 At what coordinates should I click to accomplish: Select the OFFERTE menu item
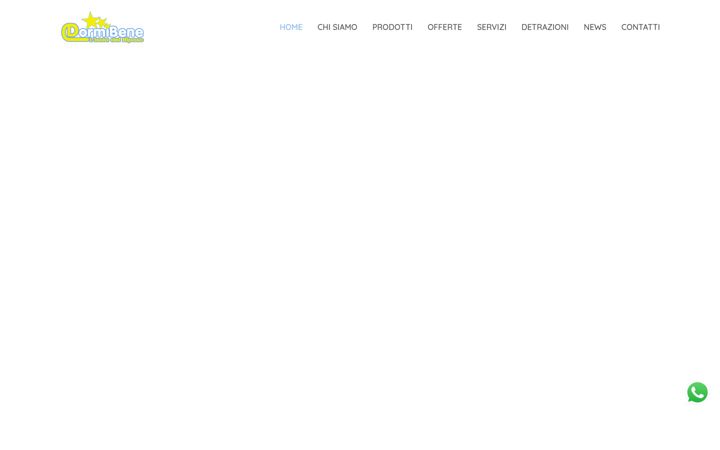444,27
